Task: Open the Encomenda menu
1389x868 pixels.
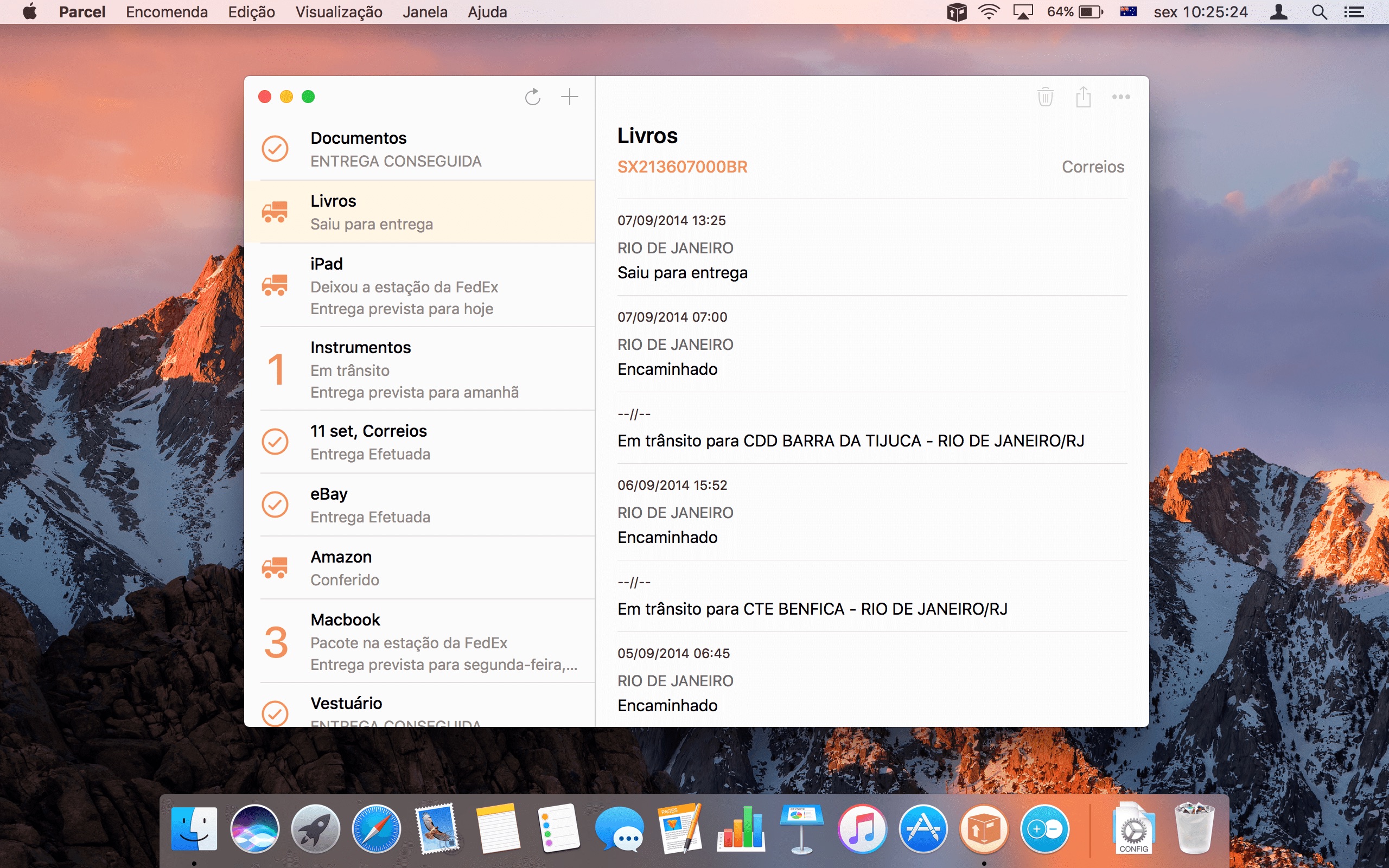Action: 167,12
